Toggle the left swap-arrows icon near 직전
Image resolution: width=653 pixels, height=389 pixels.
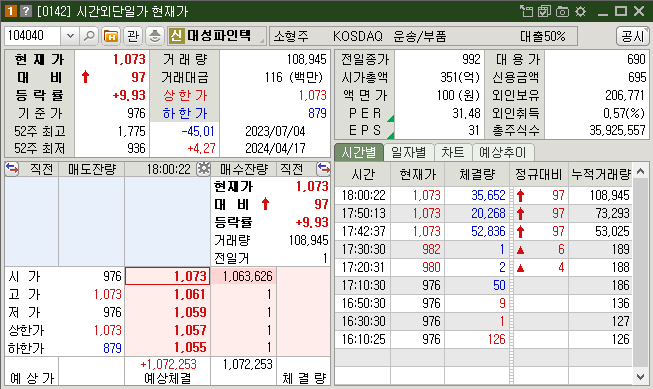tap(12, 169)
